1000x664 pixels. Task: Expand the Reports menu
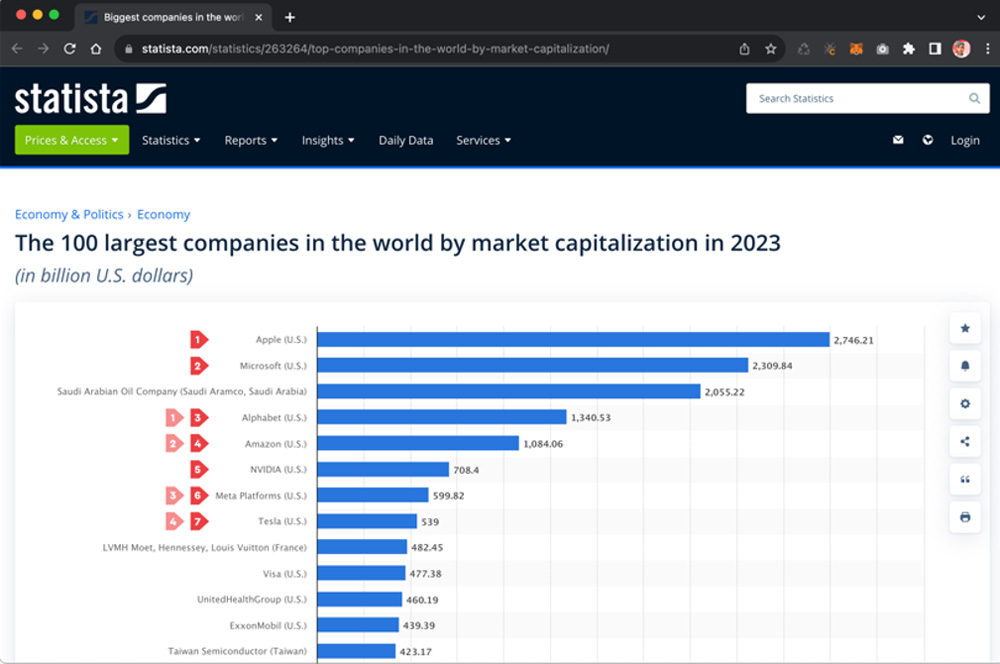(251, 140)
